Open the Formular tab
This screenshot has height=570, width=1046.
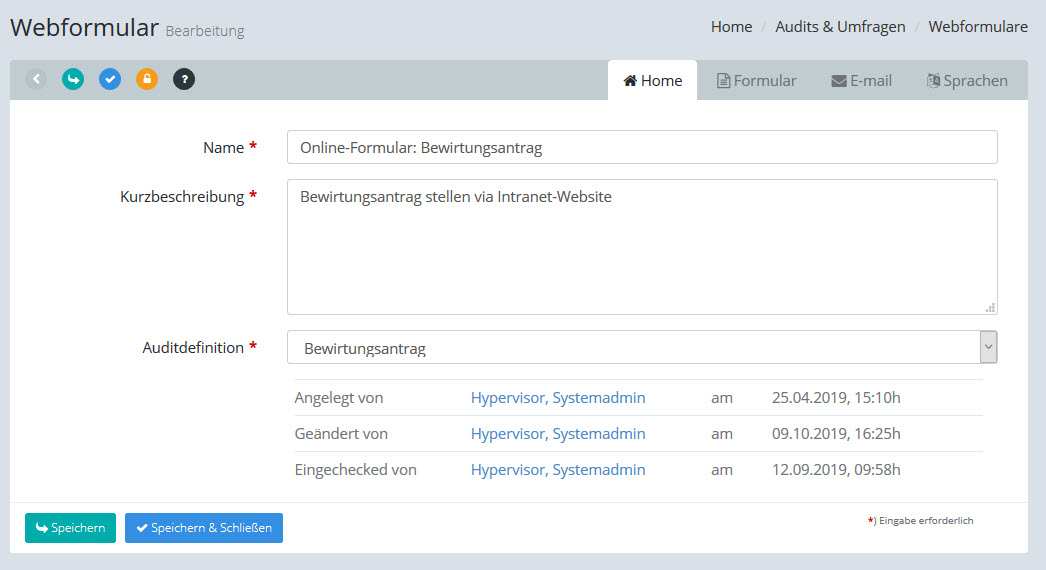(x=756, y=81)
